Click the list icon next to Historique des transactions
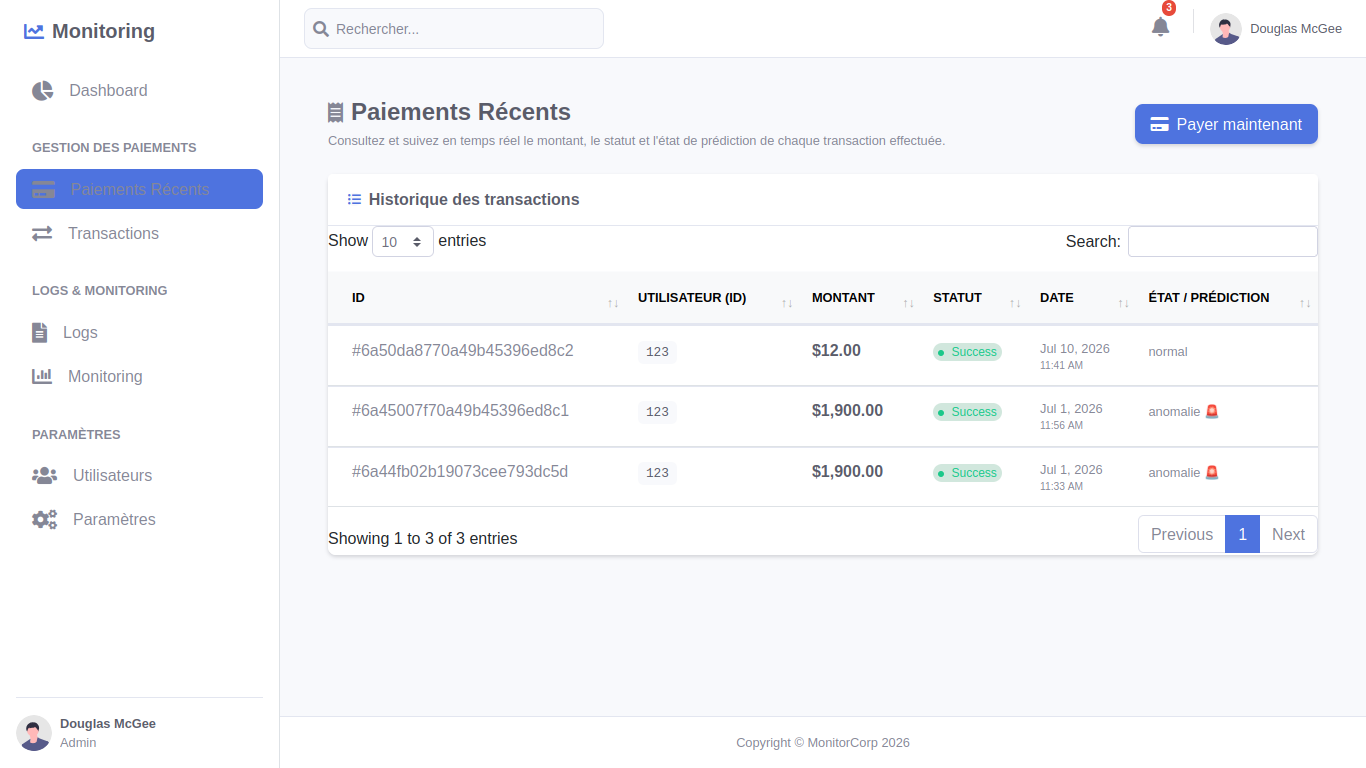The image size is (1366, 768). pyautogui.click(x=354, y=199)
